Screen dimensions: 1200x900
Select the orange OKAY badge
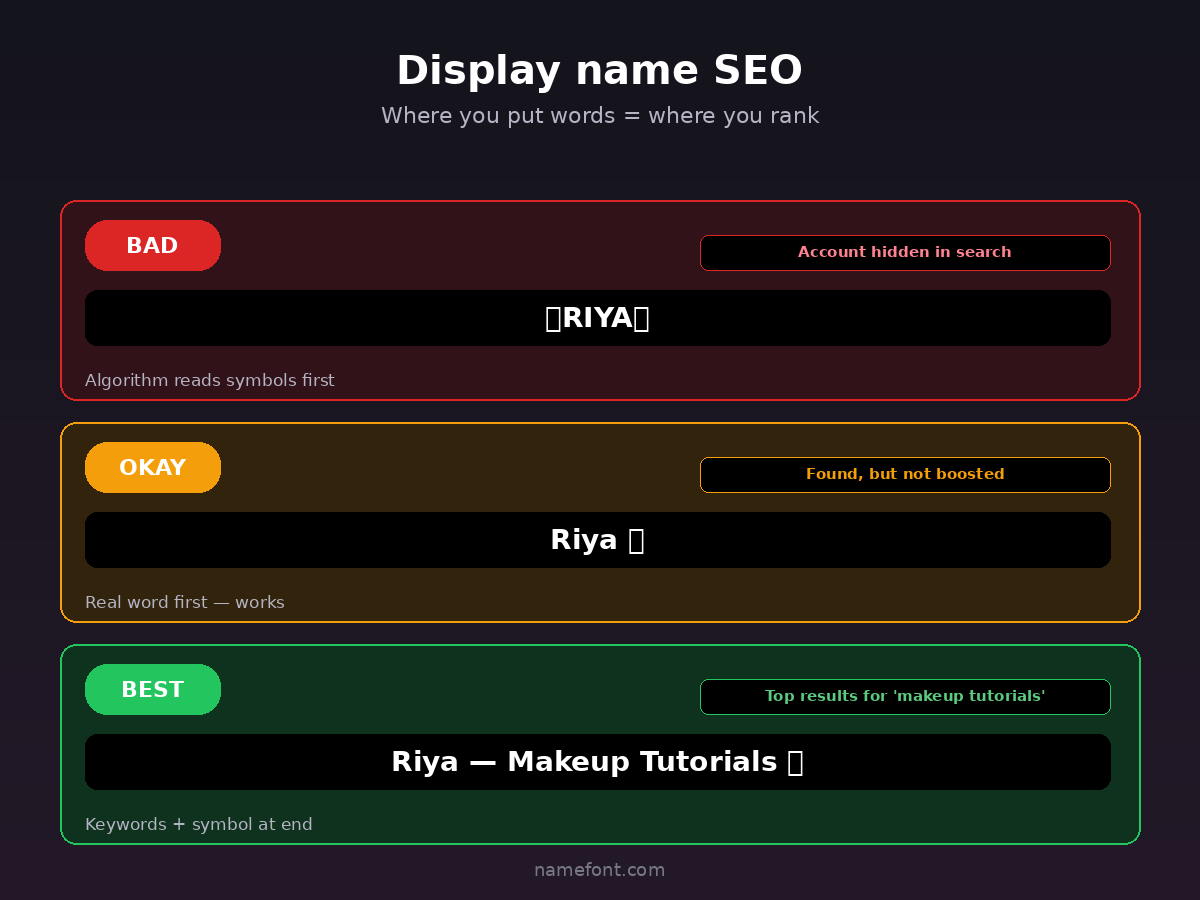tap(153, 468)
